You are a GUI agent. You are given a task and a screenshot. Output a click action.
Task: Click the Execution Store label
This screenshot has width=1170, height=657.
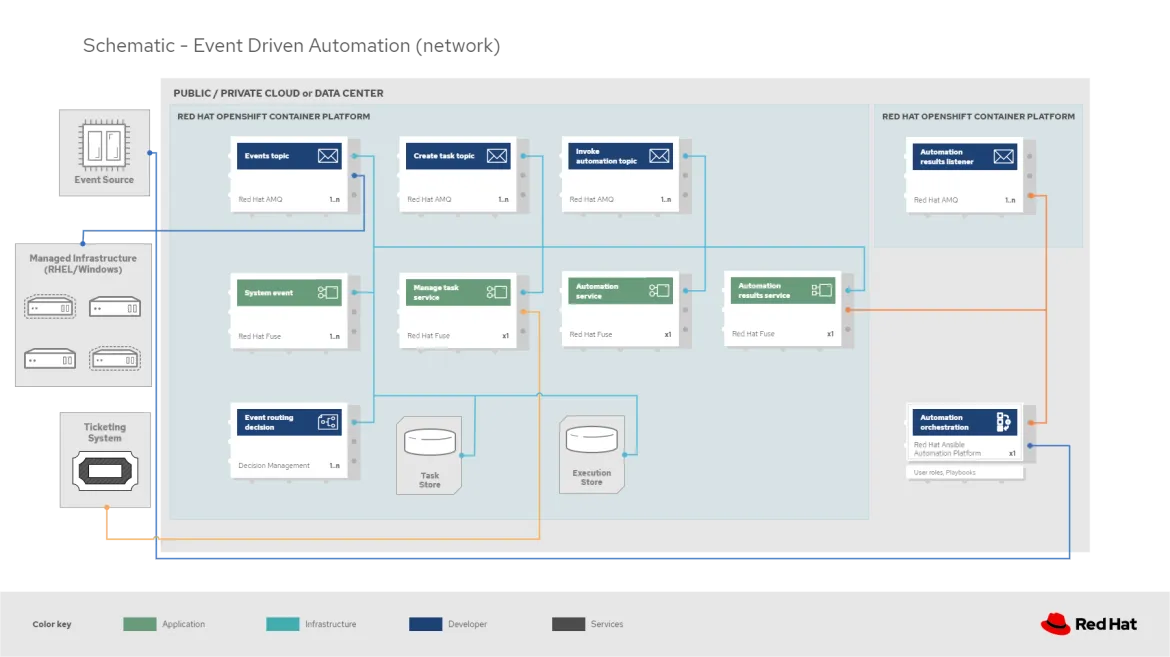[x=592, y=478]
